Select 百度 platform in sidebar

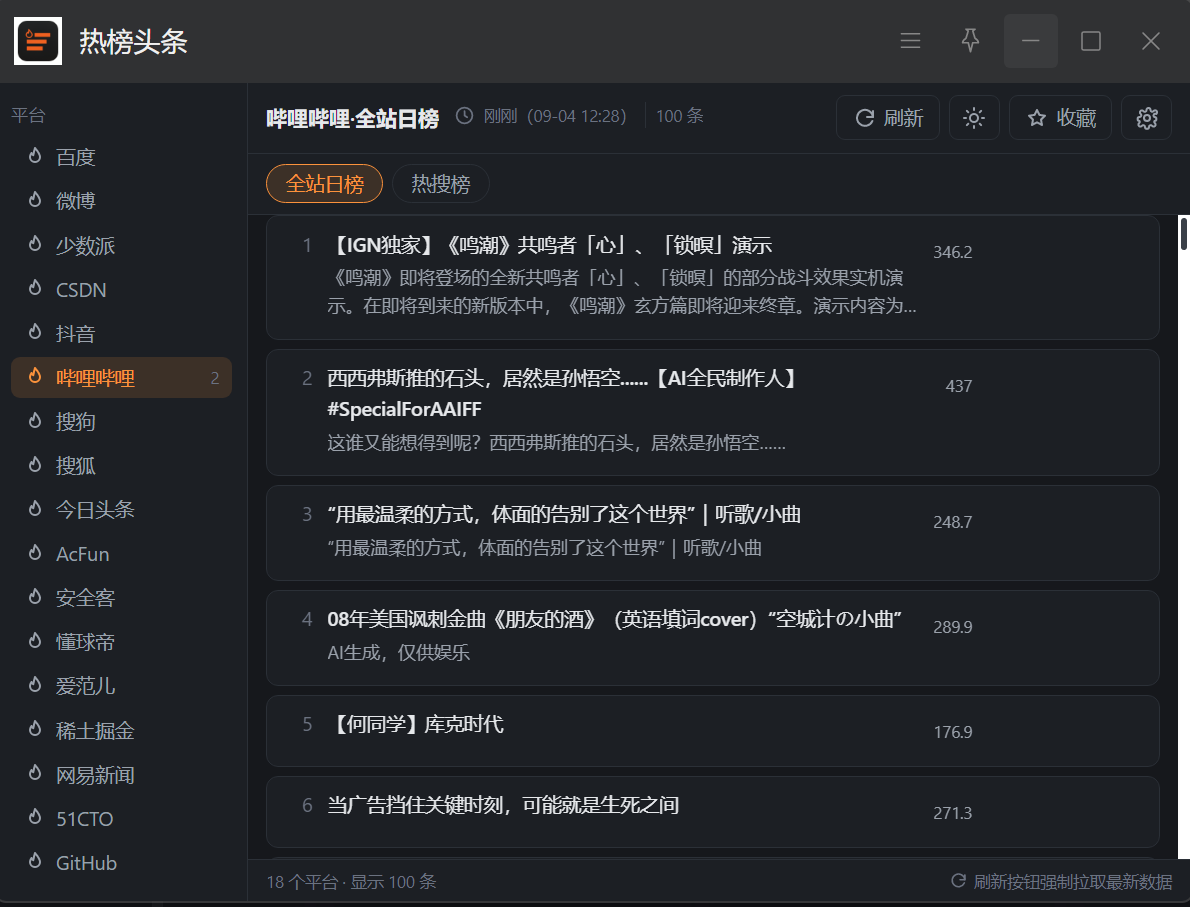point(121,157)
